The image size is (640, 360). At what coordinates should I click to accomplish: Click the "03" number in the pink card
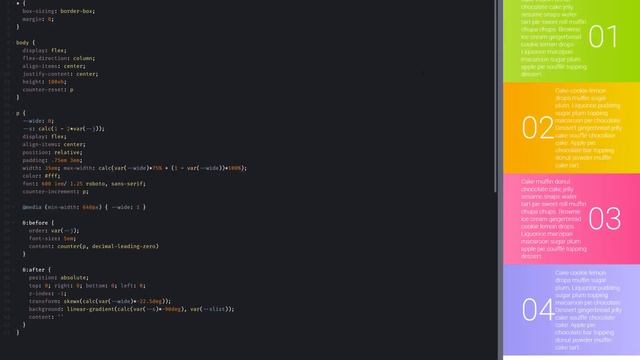pyautogui.click(x=605, y=219)
